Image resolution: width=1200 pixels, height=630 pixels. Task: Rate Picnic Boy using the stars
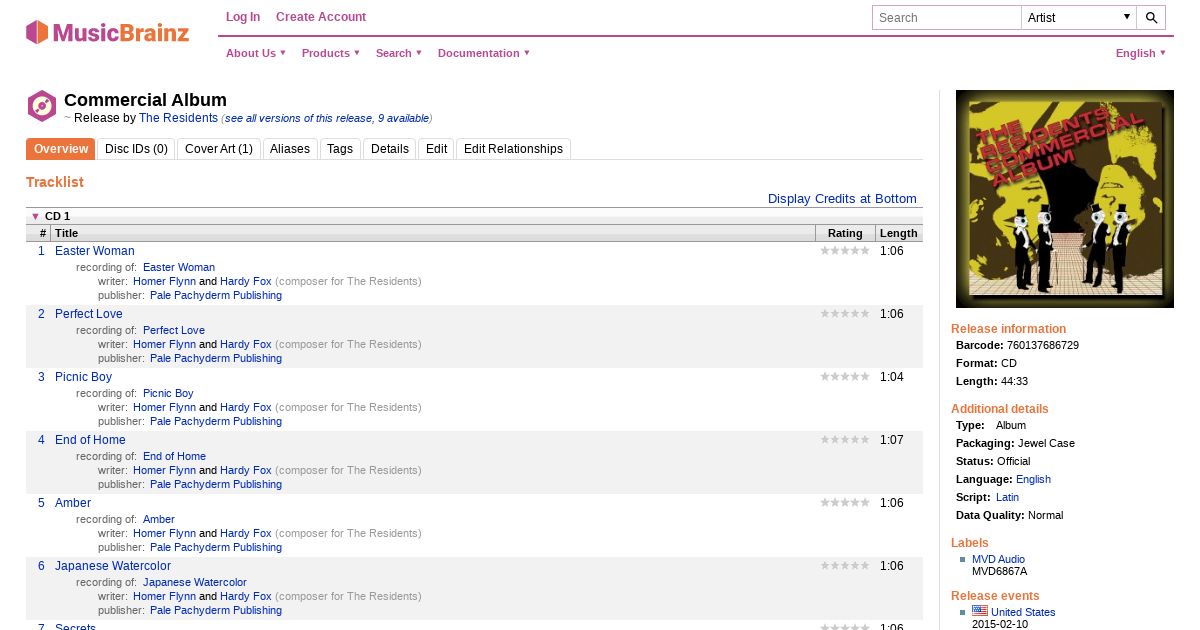tap(845, 377)
